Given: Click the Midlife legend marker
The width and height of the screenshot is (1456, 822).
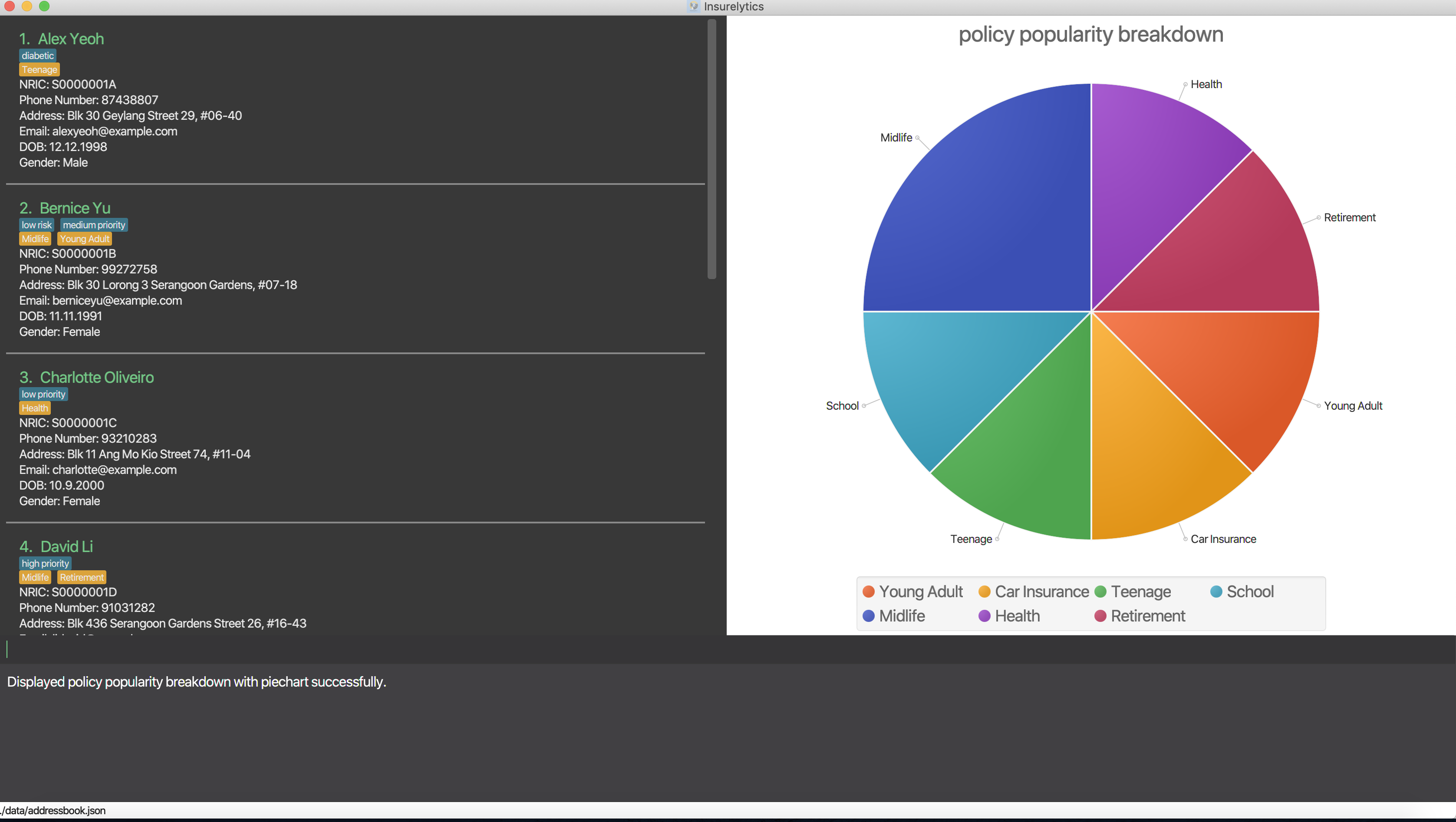Looking at the screenshot, I should click(869, 616).
